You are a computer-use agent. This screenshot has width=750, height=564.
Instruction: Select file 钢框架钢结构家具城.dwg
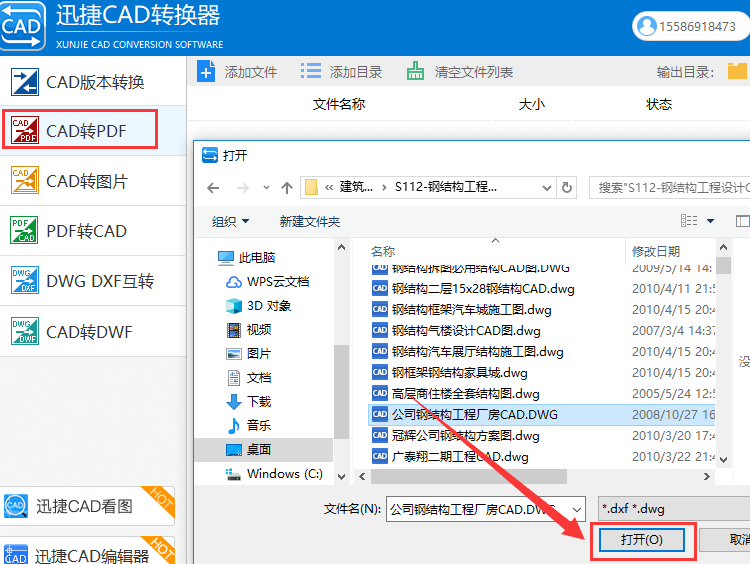541,373
